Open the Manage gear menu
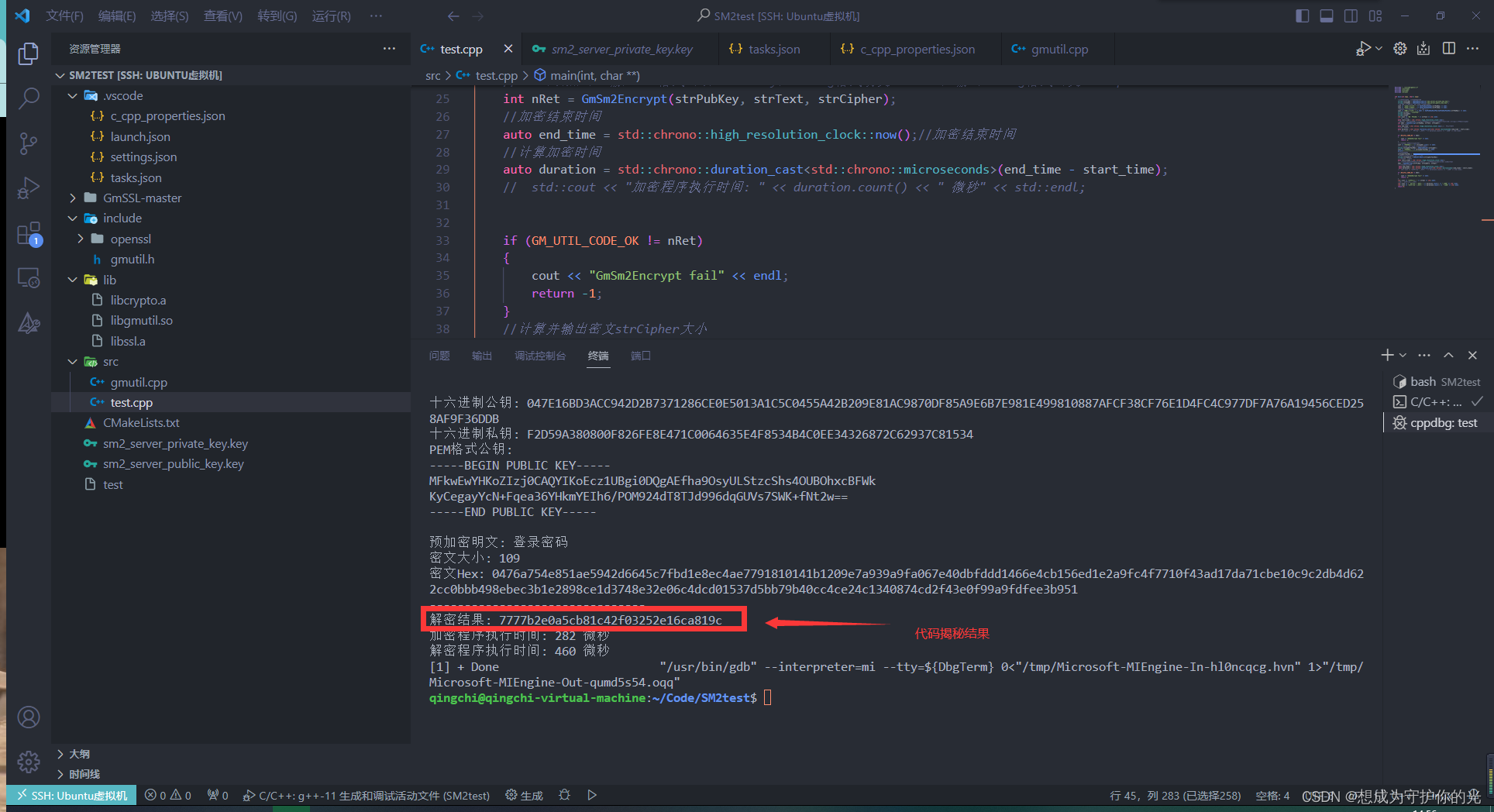Screen dimensions: 1494x812 29,762
